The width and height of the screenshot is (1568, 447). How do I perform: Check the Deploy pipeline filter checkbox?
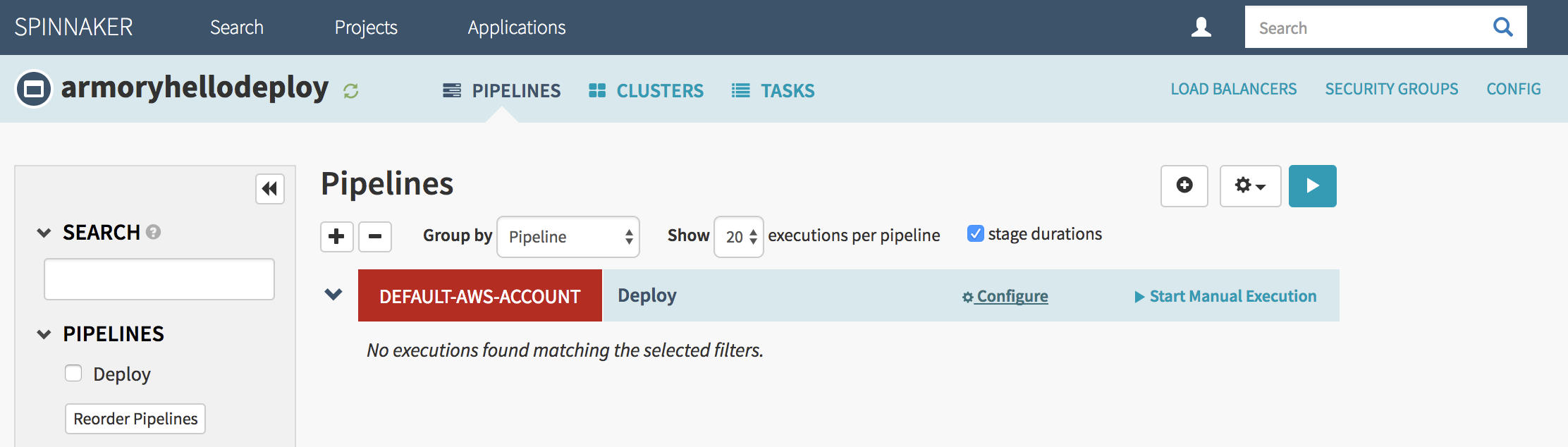(x=73, y=373)
